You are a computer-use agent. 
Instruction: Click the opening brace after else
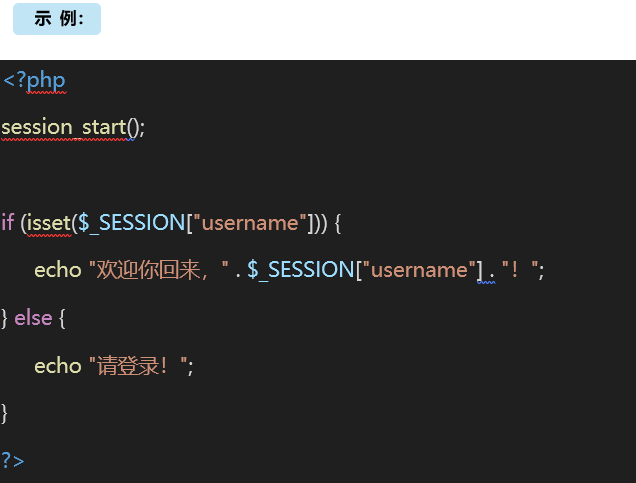(62, 318)
